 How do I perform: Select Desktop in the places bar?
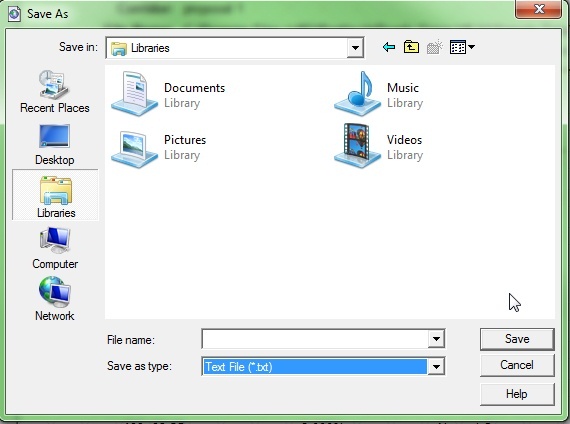tap(55, 145)
